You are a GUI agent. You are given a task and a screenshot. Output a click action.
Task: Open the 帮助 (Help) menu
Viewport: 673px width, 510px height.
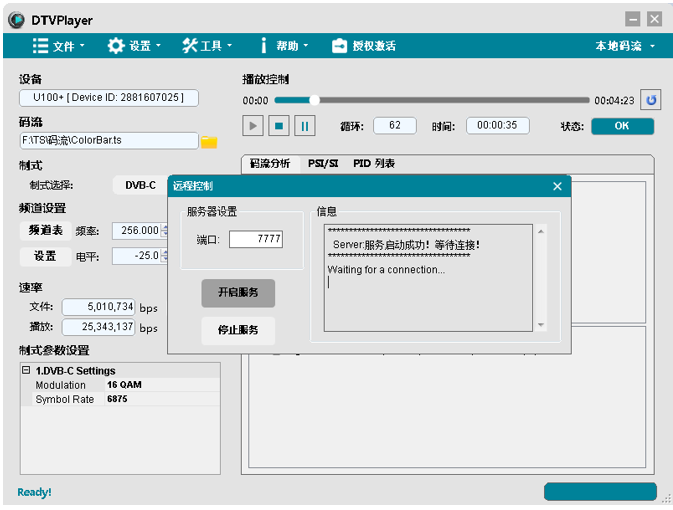285,46
